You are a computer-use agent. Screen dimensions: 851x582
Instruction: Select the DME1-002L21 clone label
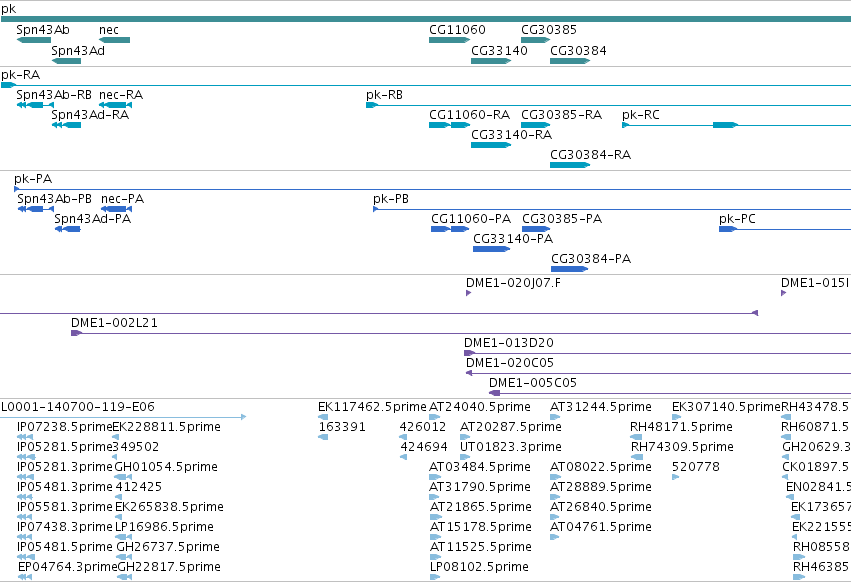click(115, 323)
